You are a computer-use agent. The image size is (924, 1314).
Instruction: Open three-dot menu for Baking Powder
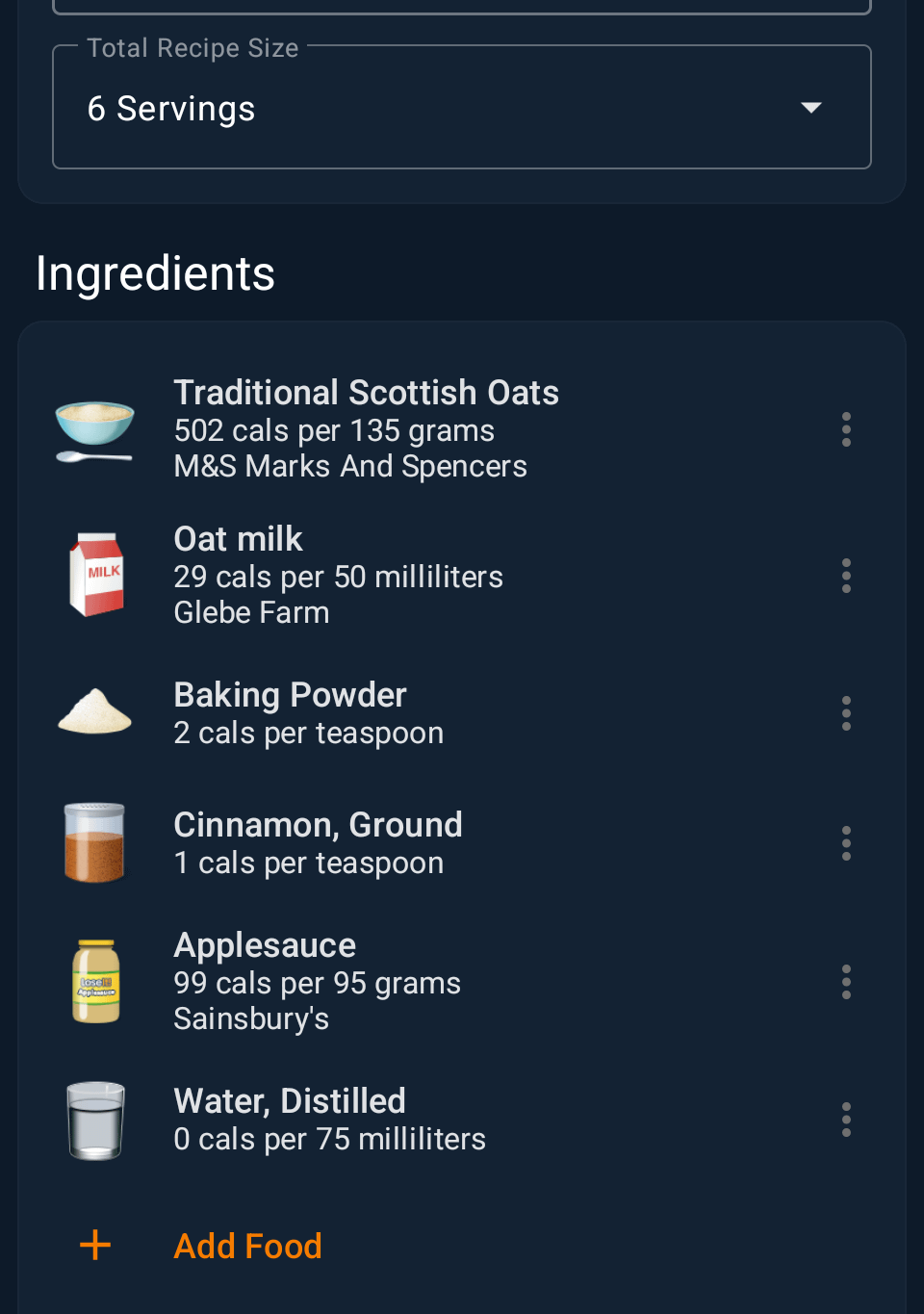coord(846,713)
